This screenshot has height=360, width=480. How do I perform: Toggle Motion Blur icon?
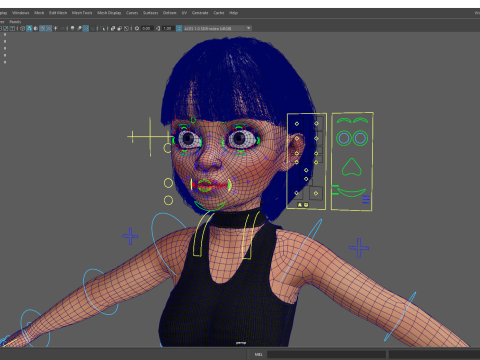click(79, 28)
